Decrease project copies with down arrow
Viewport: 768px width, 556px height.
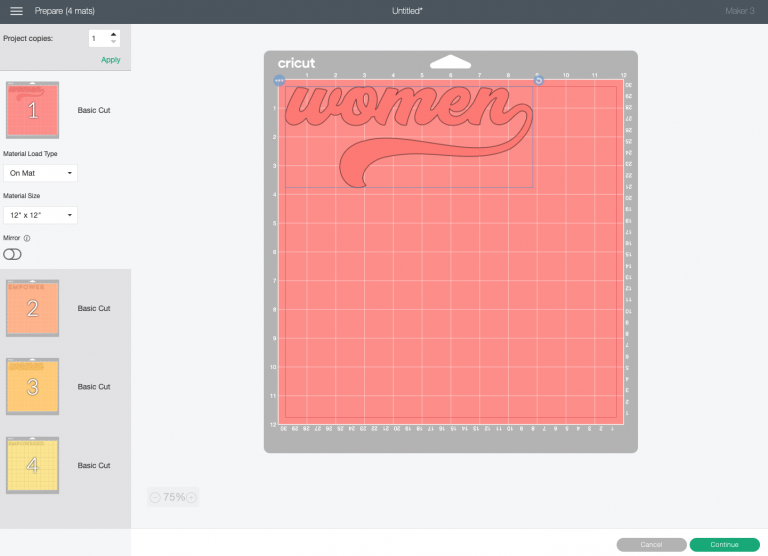[x=113, y=42]
